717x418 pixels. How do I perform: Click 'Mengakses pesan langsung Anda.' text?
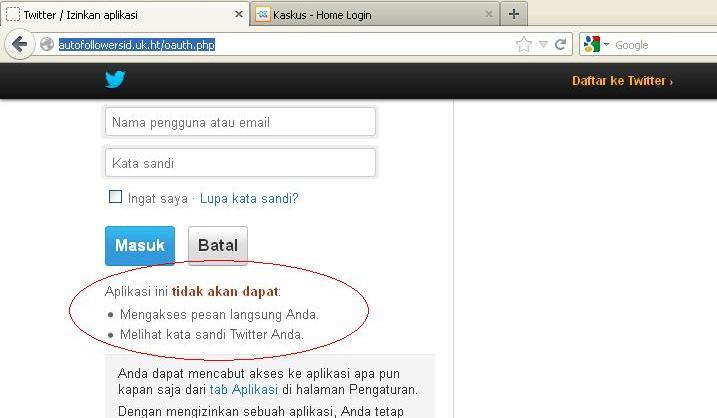click(x=219, y=315)
